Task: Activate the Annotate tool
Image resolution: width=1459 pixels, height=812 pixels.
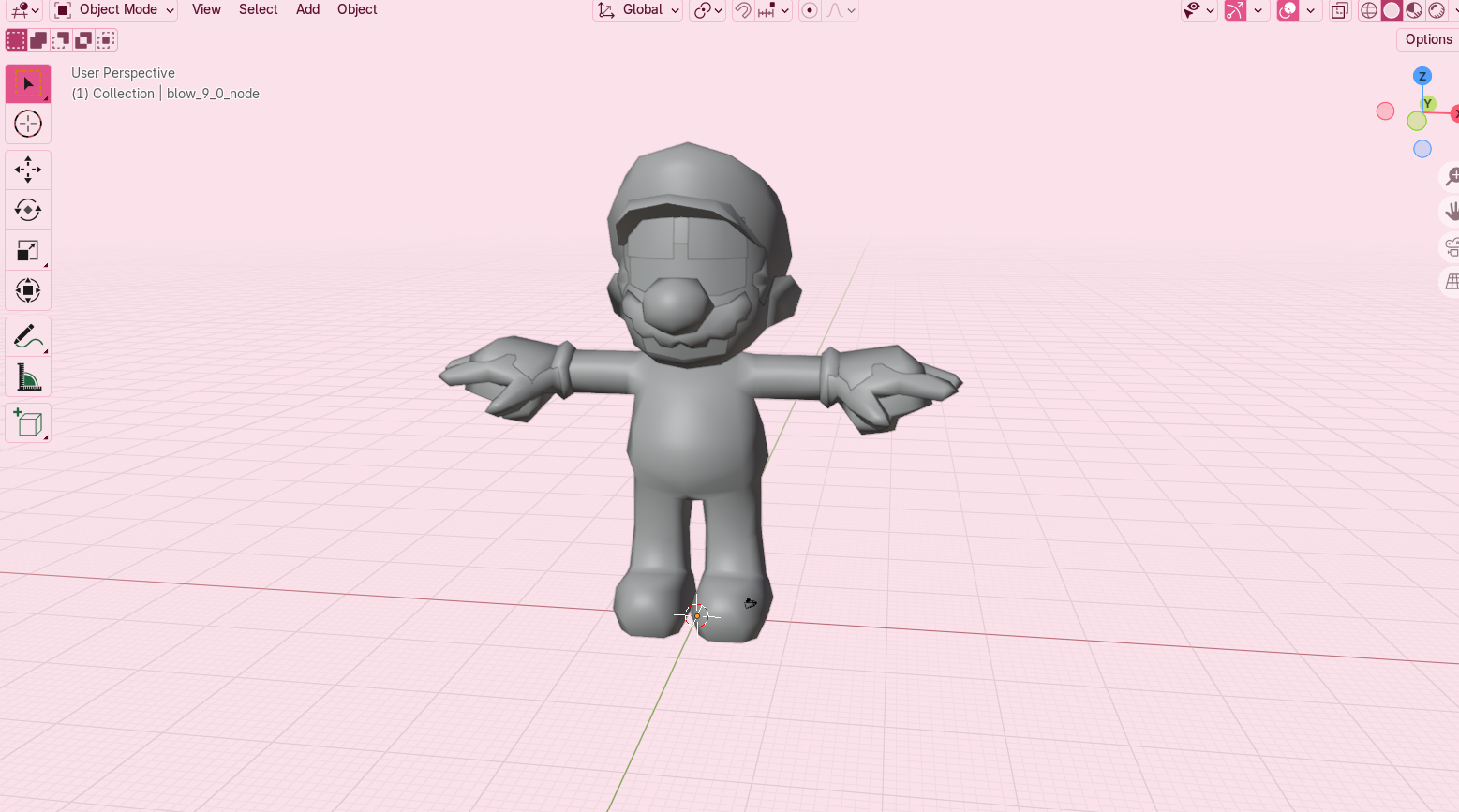Action: (x=28, y=336)
